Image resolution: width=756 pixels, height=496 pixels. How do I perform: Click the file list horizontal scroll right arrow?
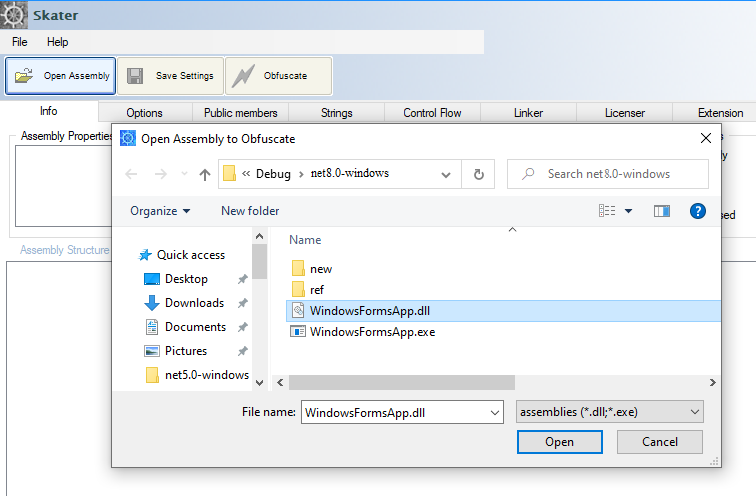point(713,383)
